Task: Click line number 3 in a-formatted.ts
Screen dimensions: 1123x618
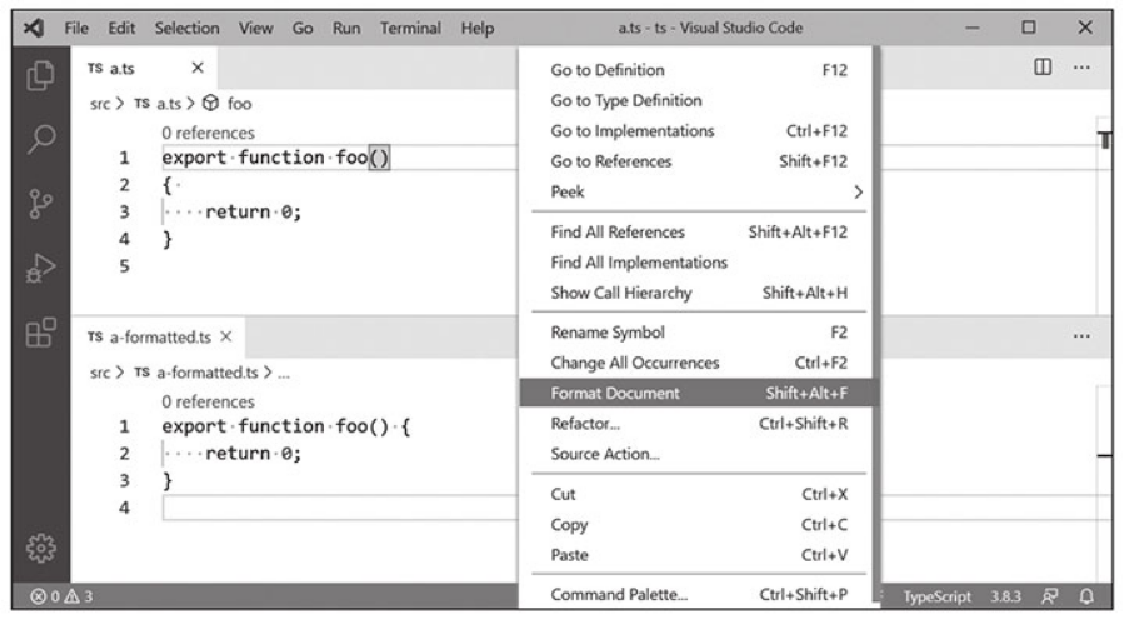Action: [124, 481]
